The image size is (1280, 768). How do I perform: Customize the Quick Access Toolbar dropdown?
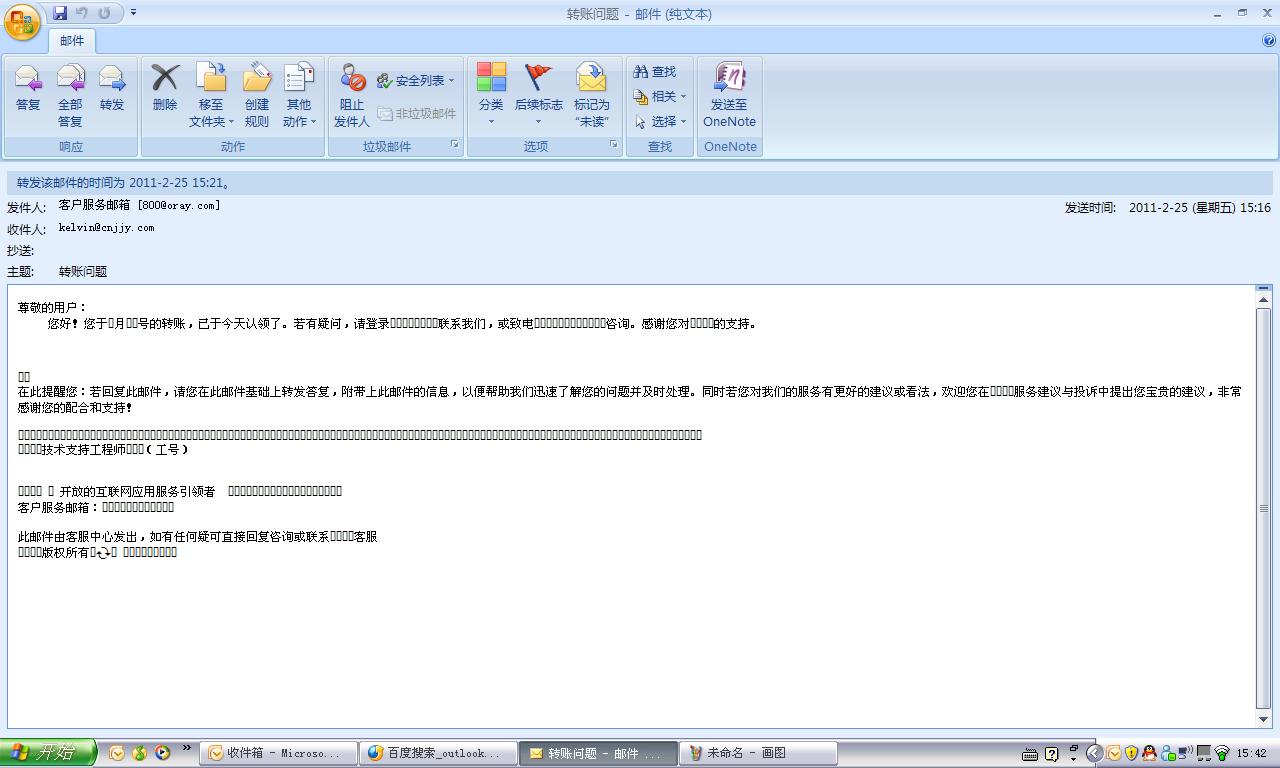pyautogui.click(x=133, y=13)
